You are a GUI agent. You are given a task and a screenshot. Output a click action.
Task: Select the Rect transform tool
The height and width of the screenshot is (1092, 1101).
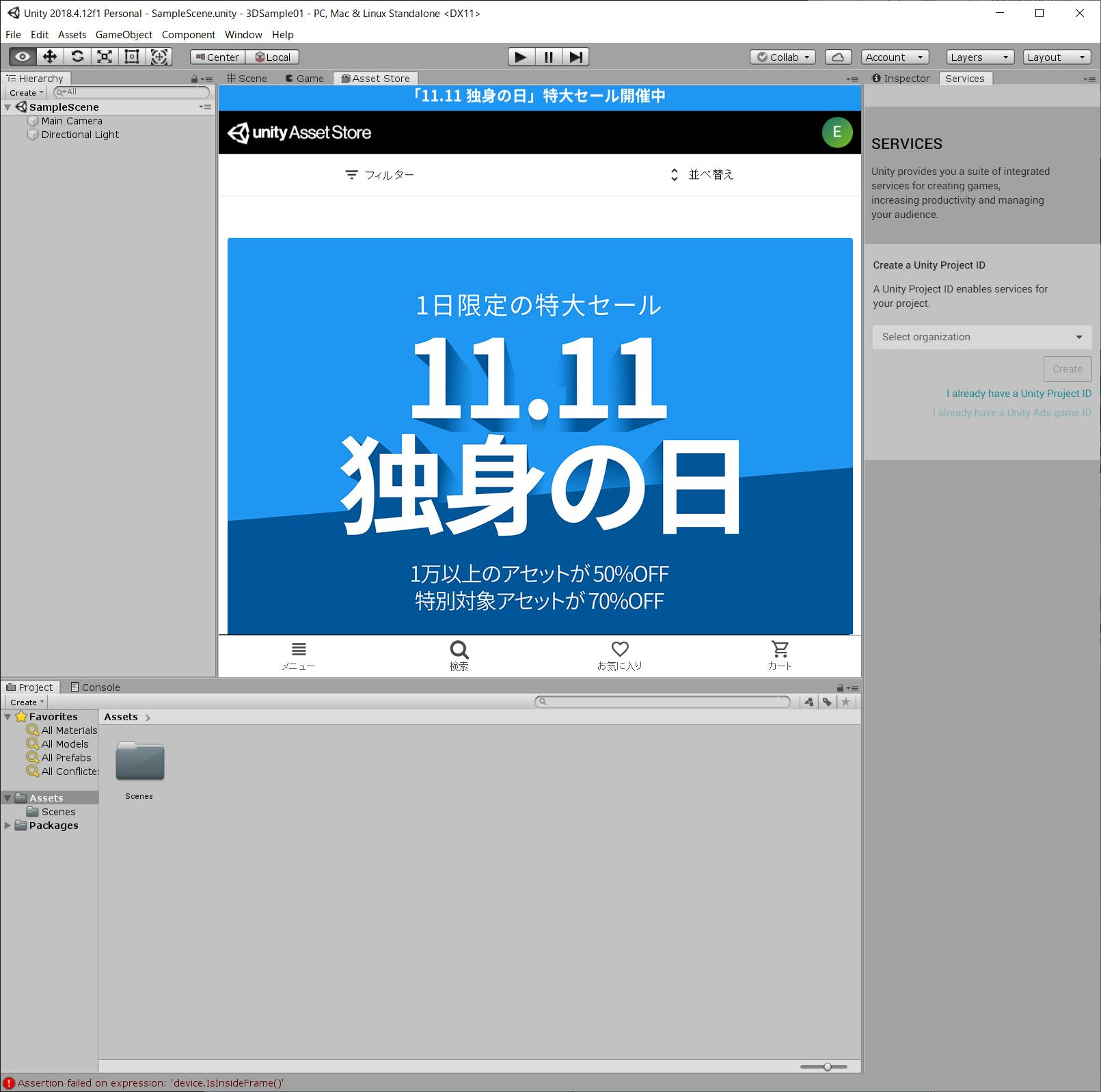pos(132,57)
